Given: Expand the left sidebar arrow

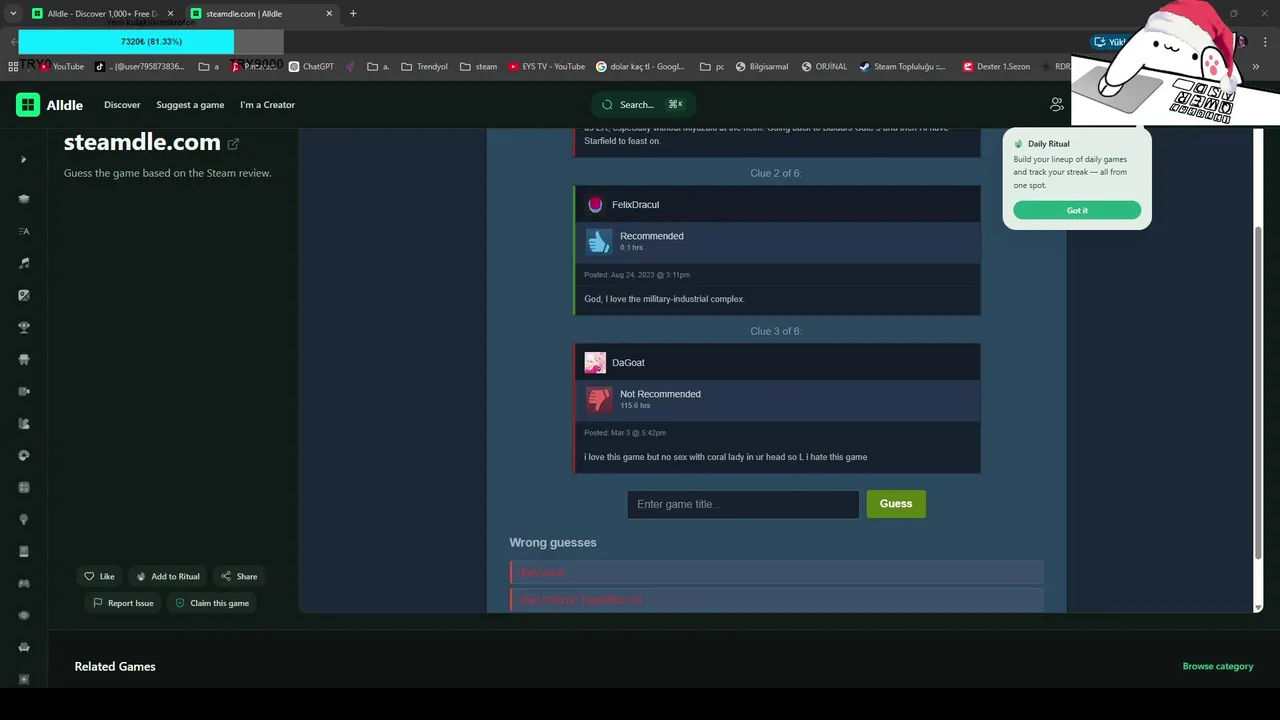Looking at the screenshot, I should click(x=24, y=160).
